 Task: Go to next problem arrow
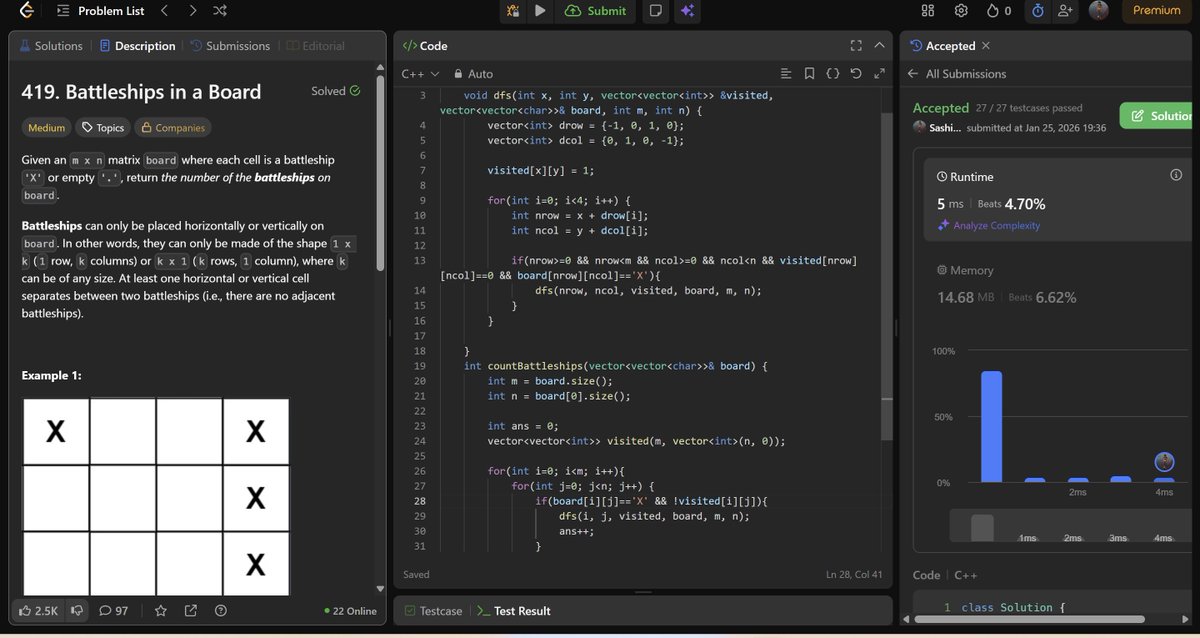pyautogui.click(x=192, y=11)
